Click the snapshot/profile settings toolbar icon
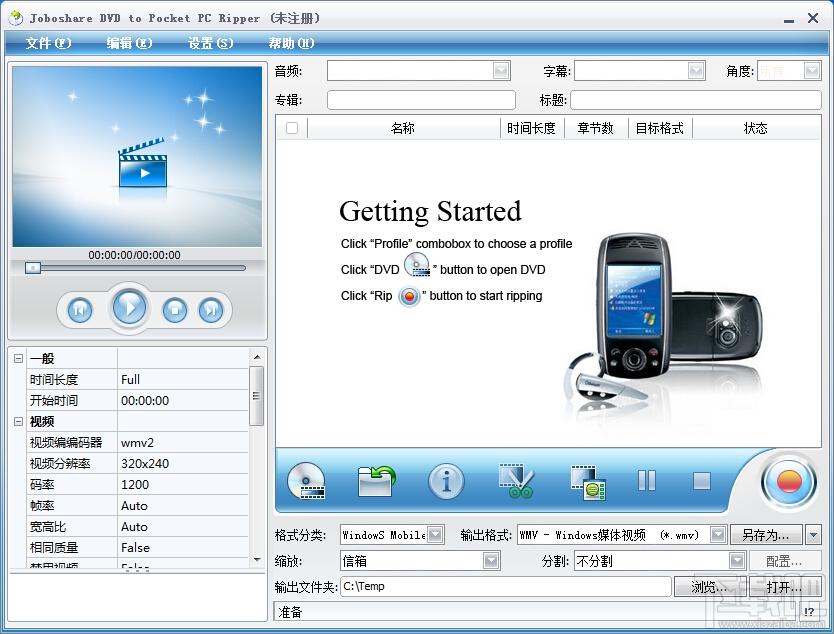This screenshot has height=634, width=834. click(x=588, y=482)
